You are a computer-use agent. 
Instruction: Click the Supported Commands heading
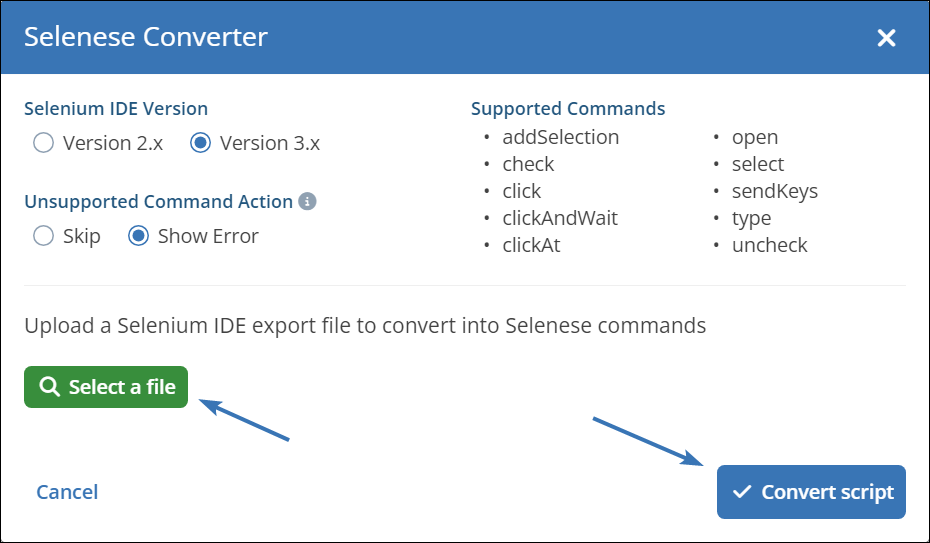point(568,109)
